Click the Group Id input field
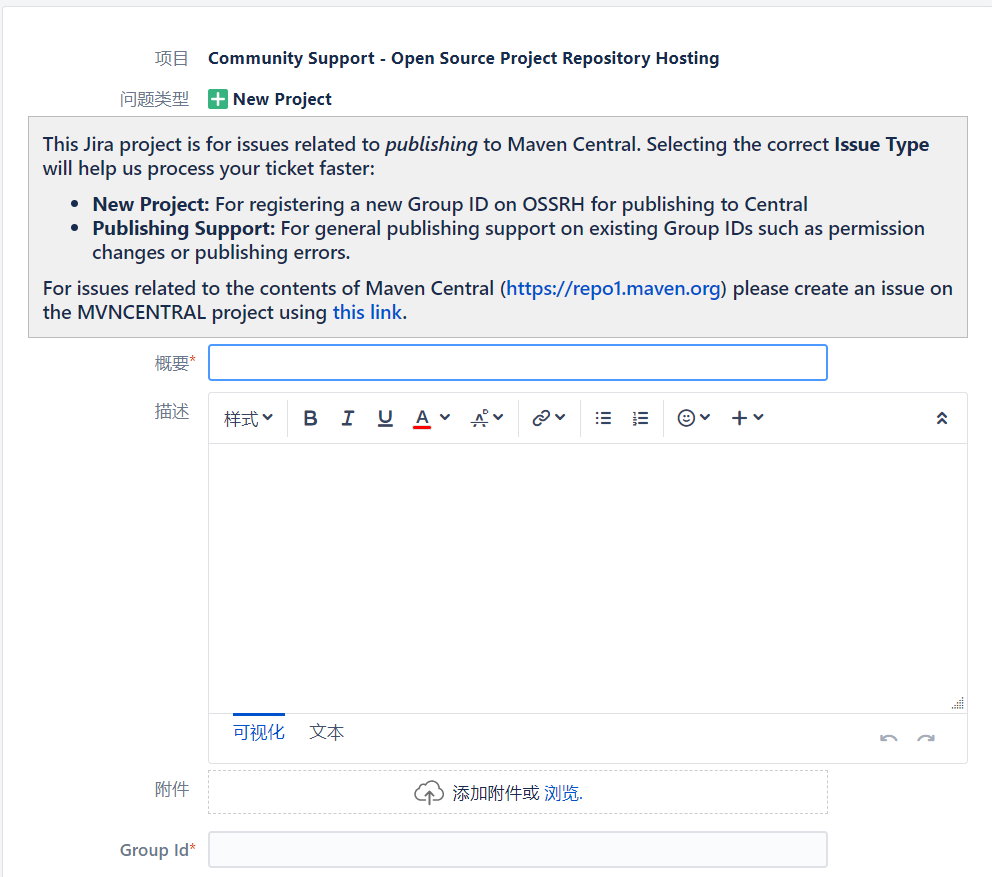 click(x=518, y=850)
